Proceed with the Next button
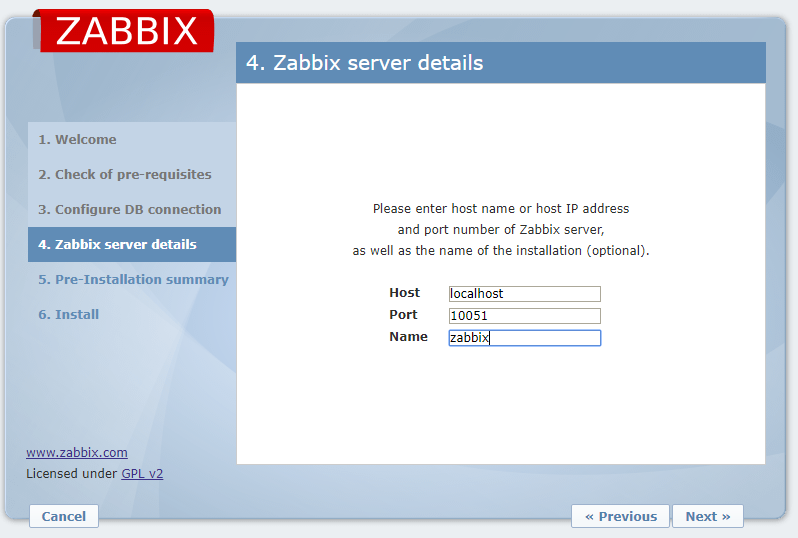 click(x=708, y=516)
